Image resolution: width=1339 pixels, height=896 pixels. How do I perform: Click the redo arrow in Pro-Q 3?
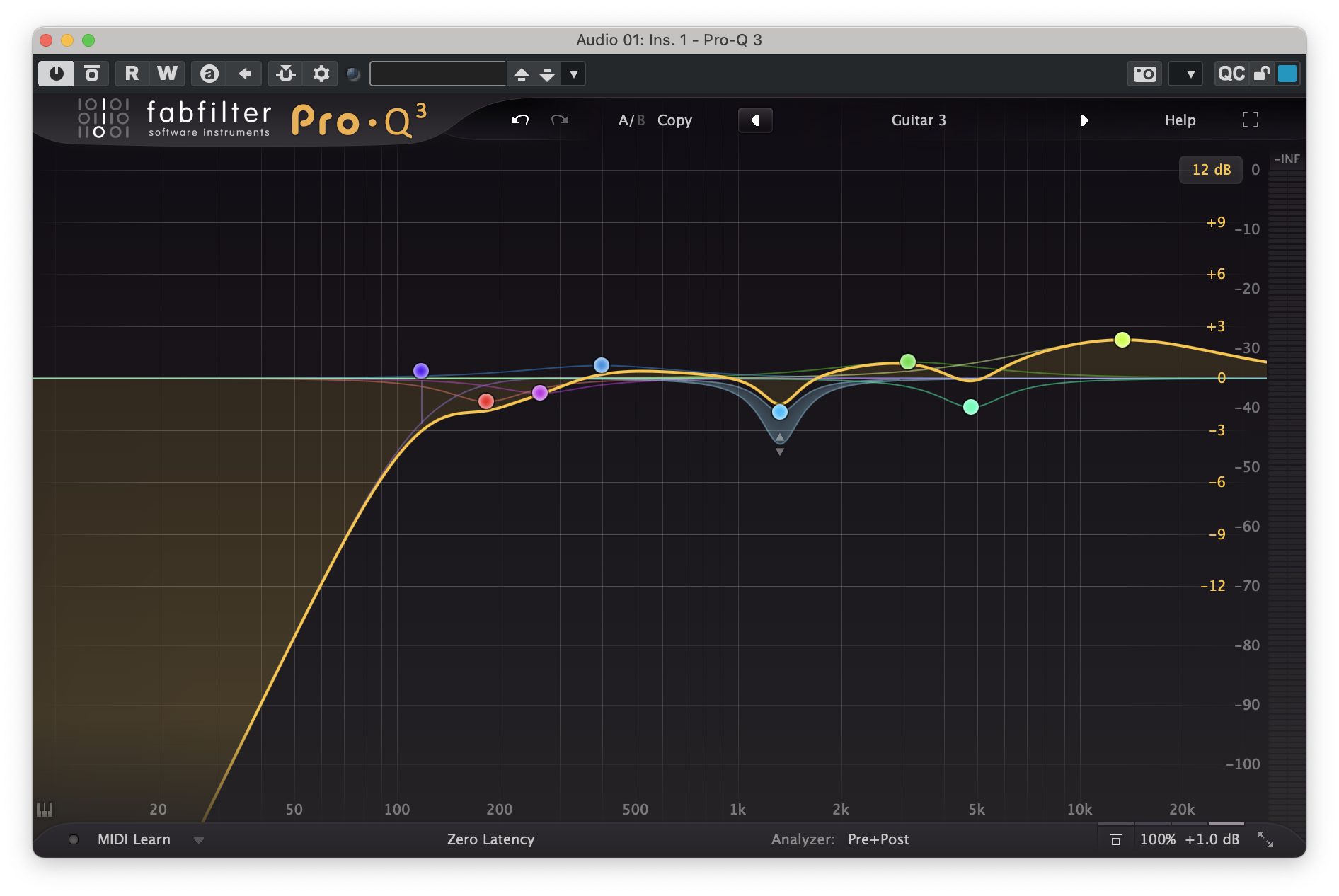click(560, 120)
